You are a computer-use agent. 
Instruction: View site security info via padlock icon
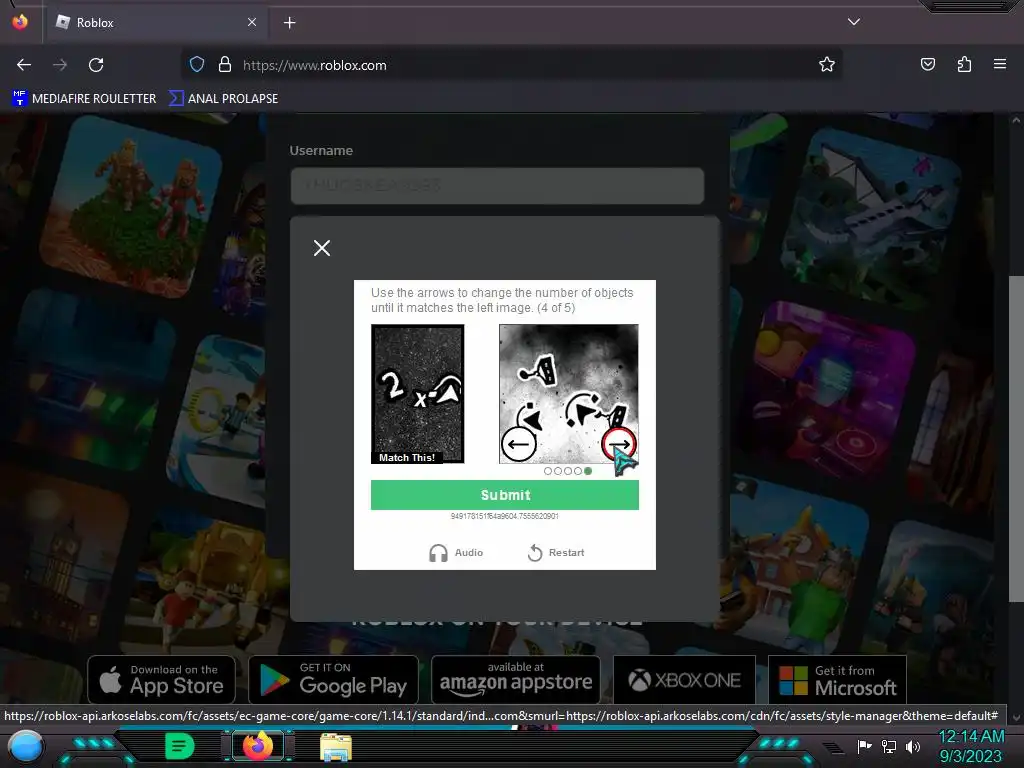(x=225, y=65)
